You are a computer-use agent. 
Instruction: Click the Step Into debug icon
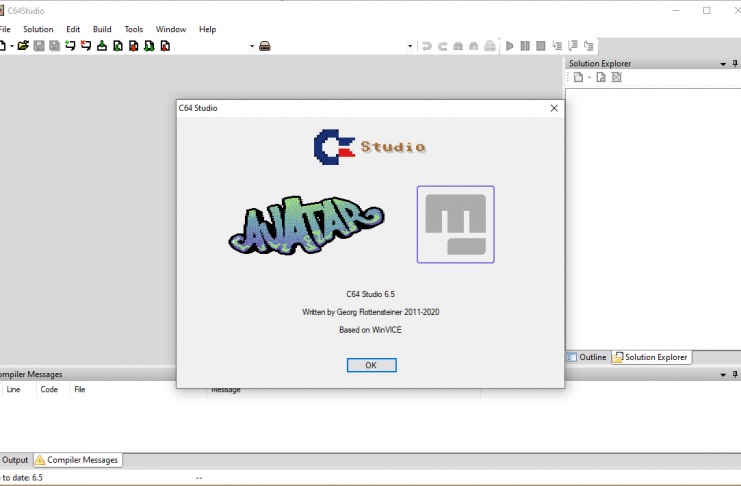pos(557,46)
